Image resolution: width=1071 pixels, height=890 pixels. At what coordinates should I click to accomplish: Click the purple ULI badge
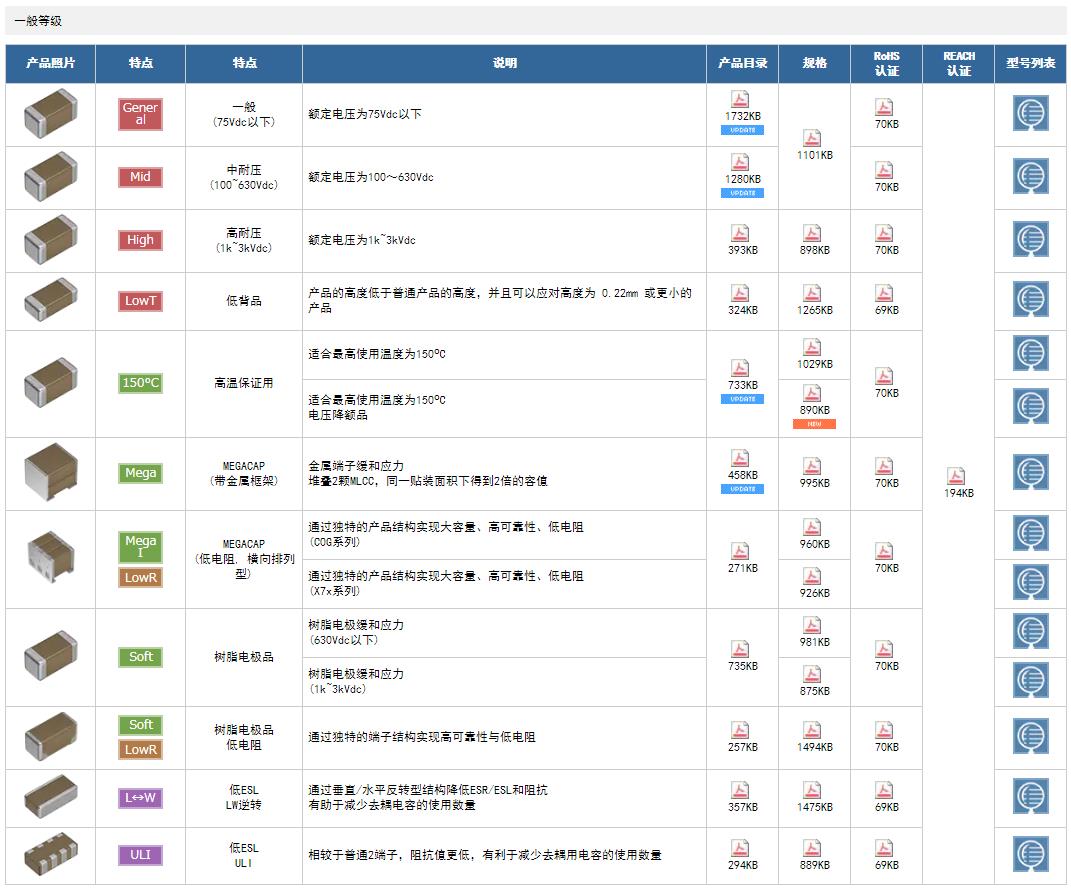140,855
